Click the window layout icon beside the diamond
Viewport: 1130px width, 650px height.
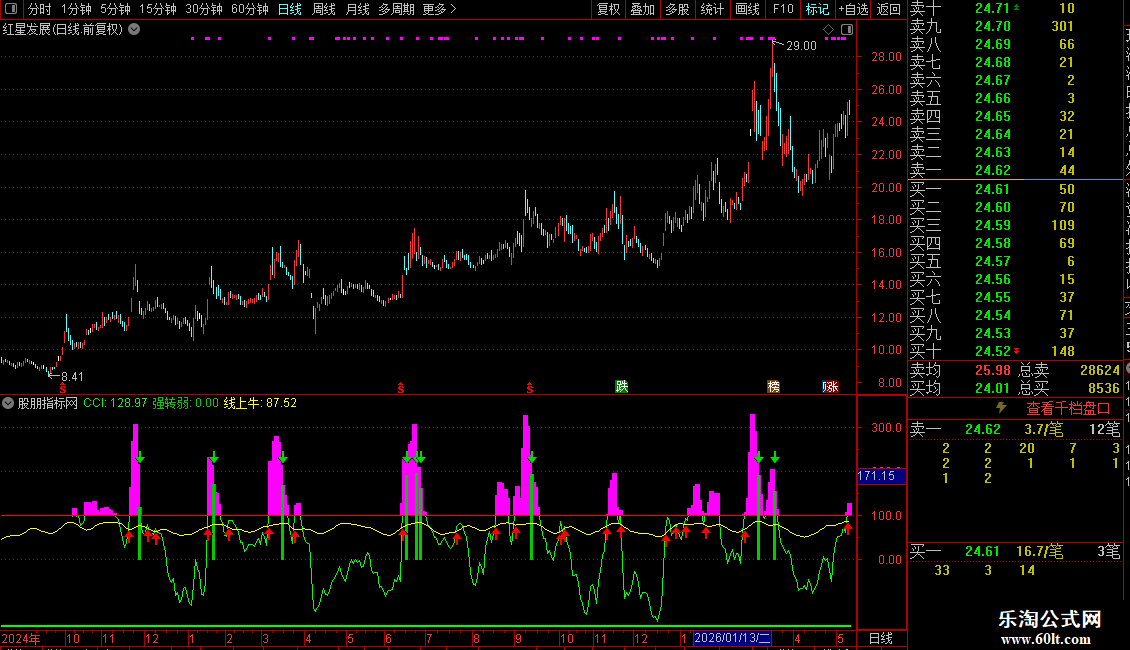[x=848, y=30]
